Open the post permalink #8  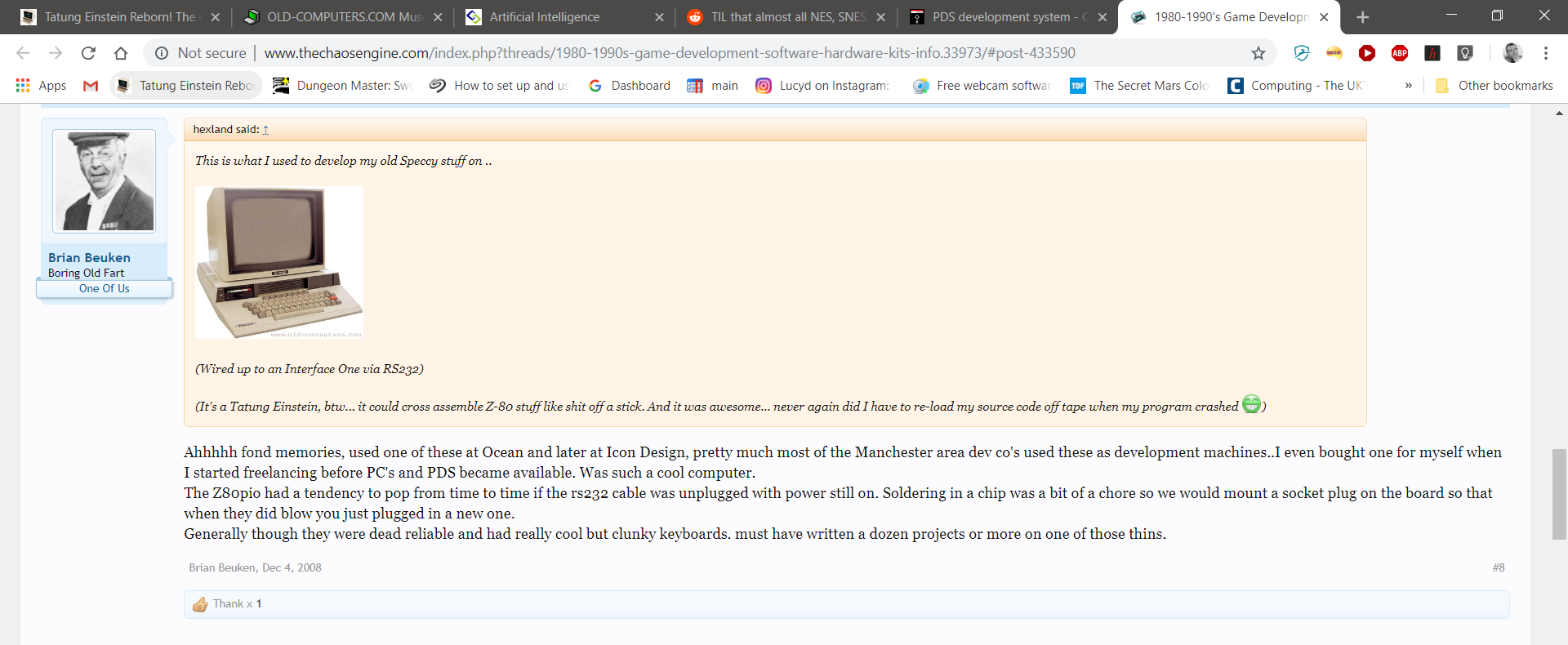point(1499,568)
